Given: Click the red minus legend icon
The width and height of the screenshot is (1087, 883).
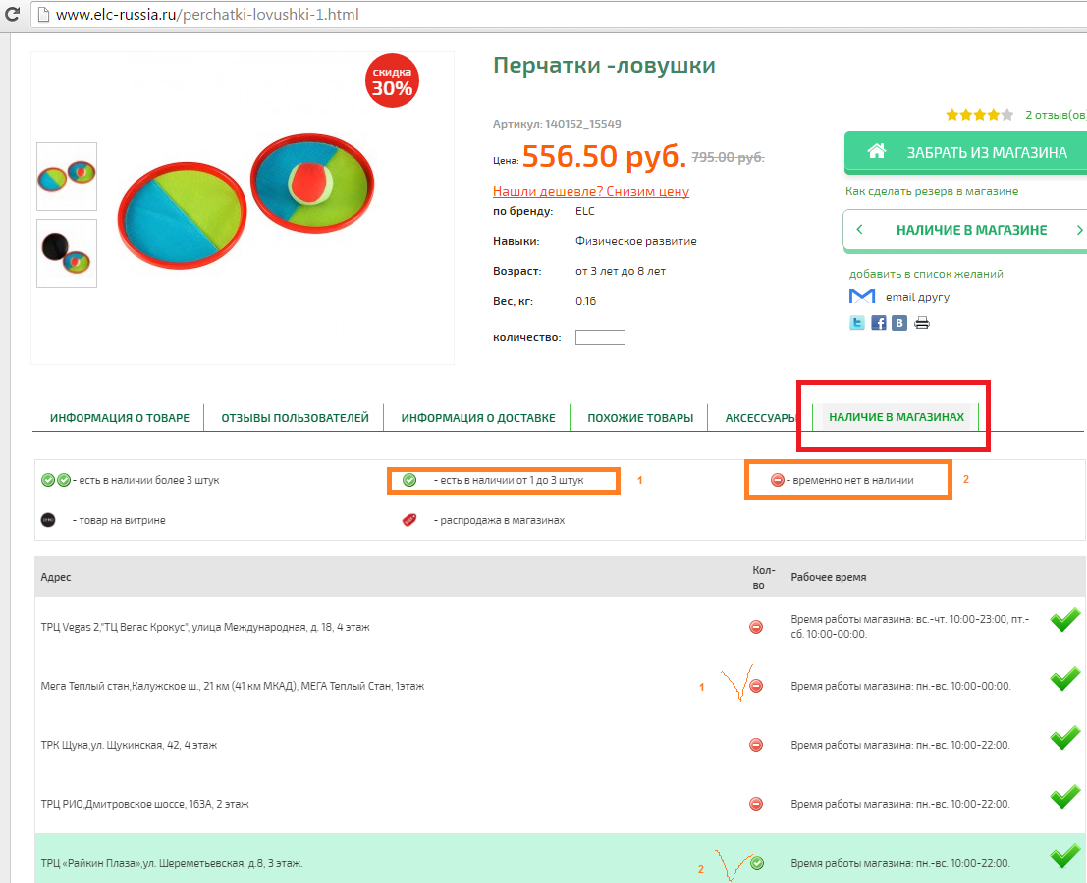Looking at the screenshot, I should coord(777,480).
